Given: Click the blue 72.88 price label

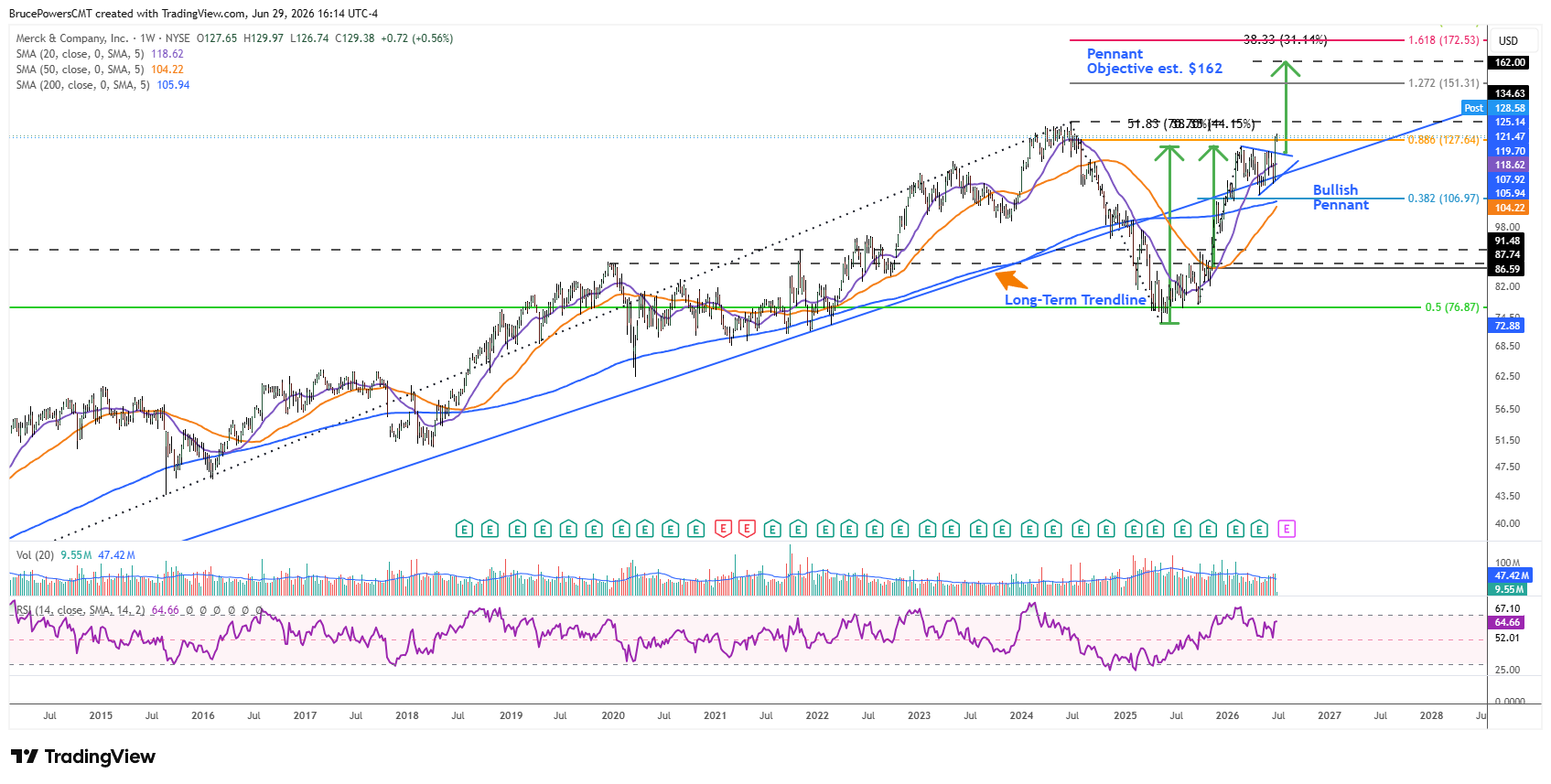Looking at the screenshot, I should coord(1508,326).
